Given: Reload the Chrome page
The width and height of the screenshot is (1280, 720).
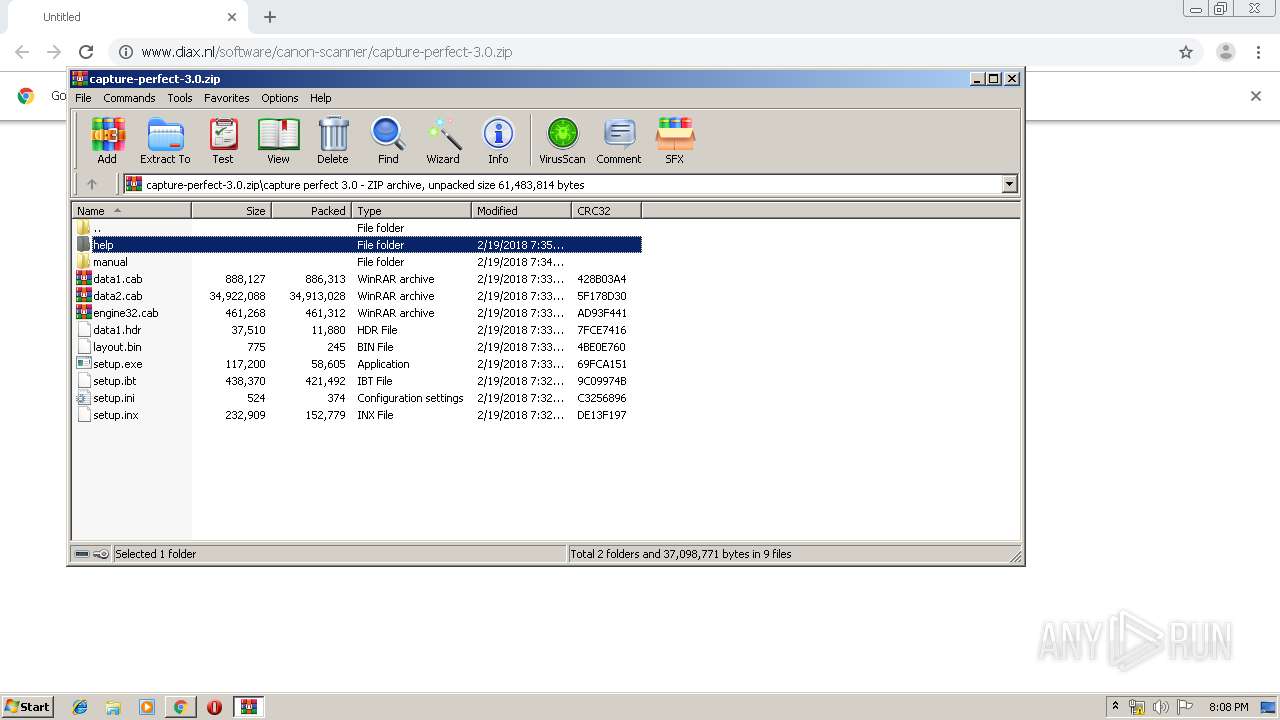Looking at the screenshot, I should [x=86, y=52].
